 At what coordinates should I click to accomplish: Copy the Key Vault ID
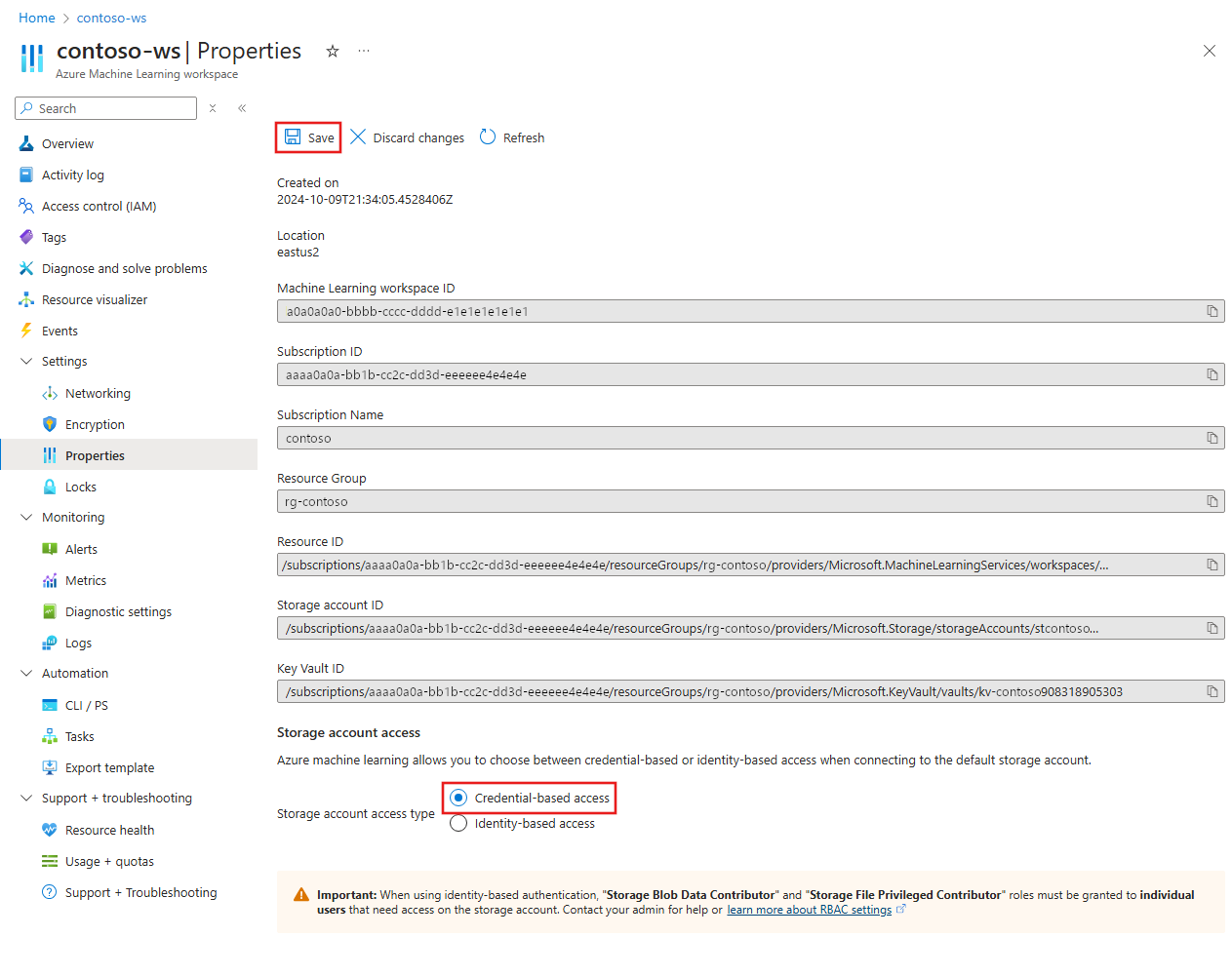coord(1212,691)
